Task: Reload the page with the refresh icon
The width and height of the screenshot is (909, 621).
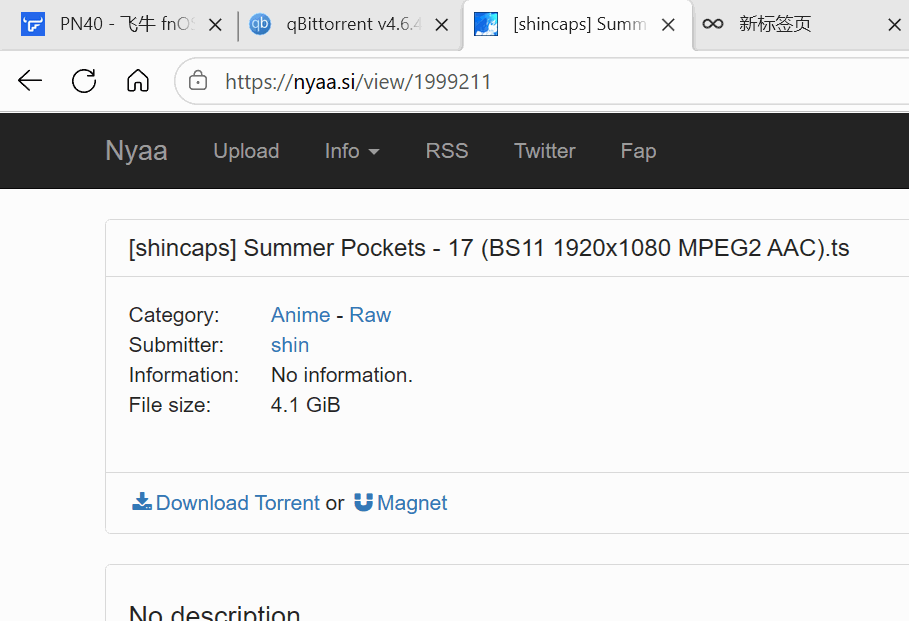Action: (x=84, y=81)
